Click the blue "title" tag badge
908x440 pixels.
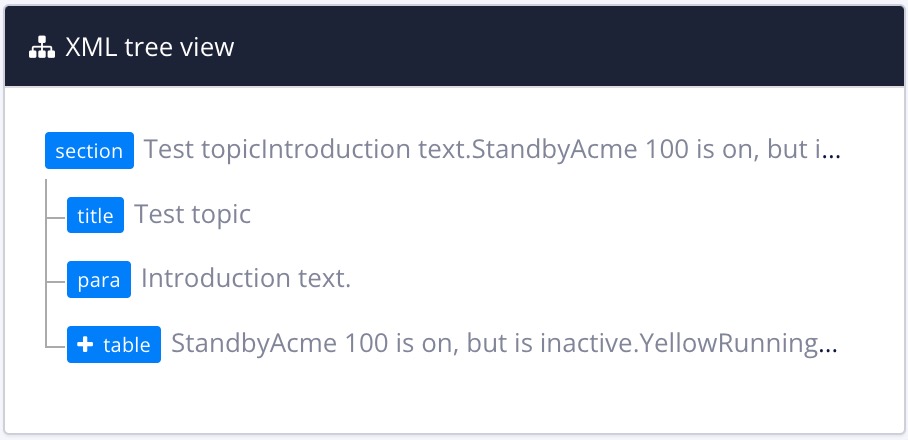95,215
